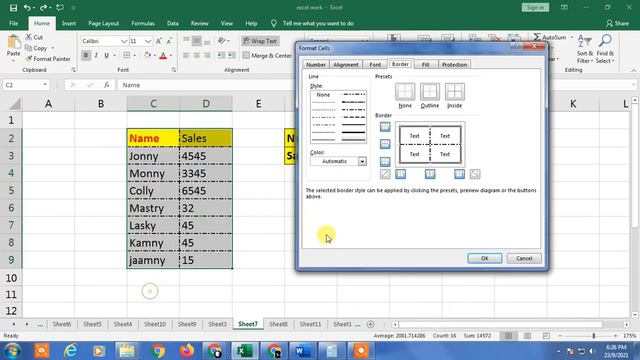Click Cancel in Format Cells
This screenshot has width=640, height=360.
click(x=524, y=258)
